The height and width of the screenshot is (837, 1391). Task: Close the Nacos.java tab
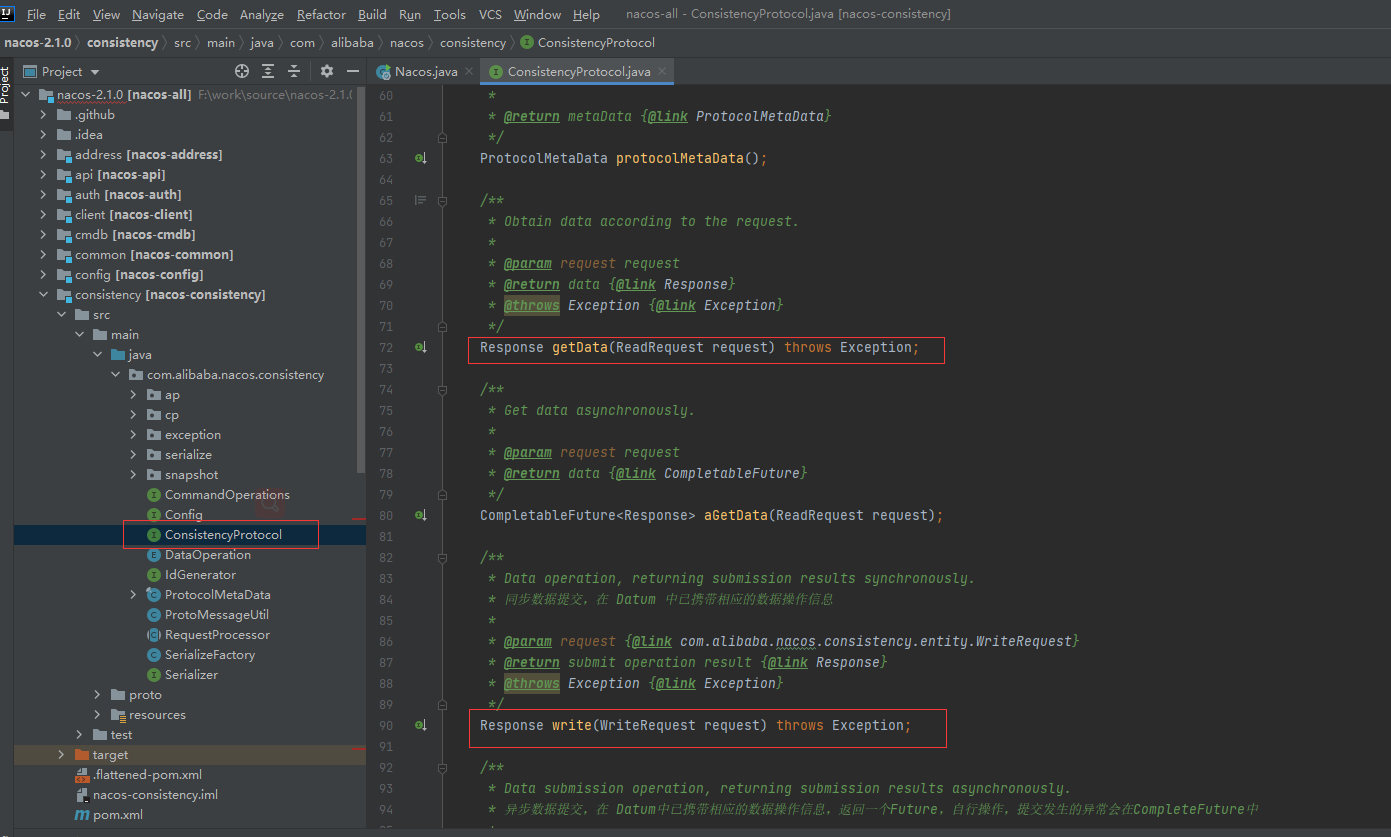coord(468,72)
